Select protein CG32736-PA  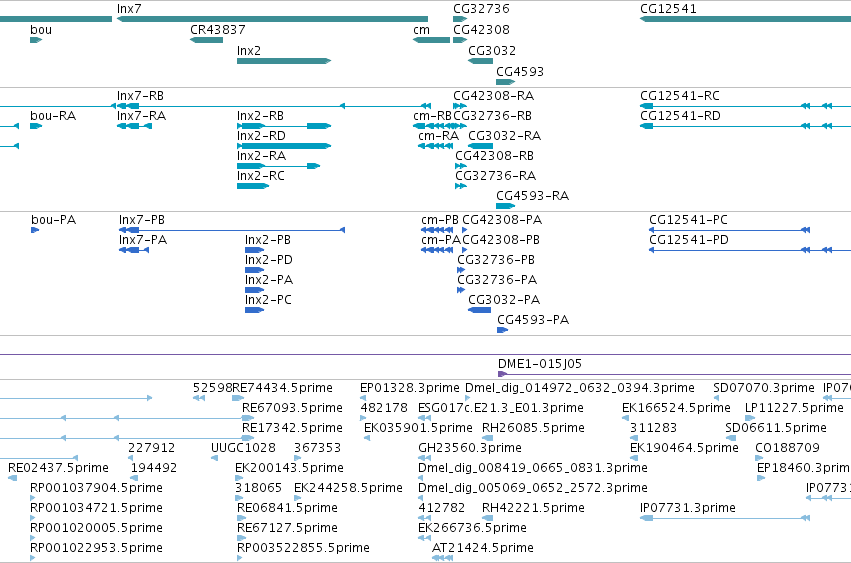497,280
